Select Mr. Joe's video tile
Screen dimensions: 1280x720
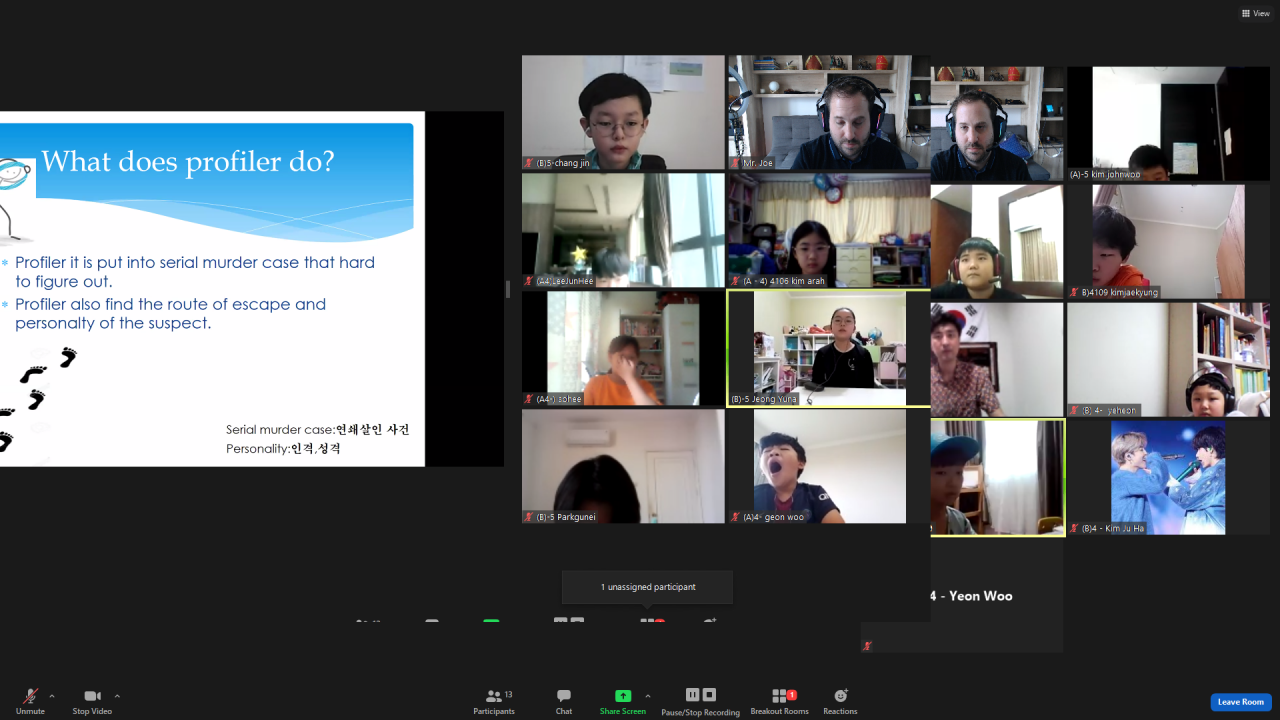(829, 112)
